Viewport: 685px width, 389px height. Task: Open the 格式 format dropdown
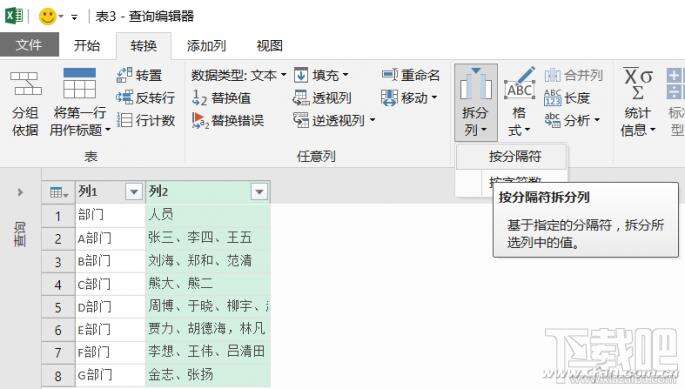(x=519, y=102)
